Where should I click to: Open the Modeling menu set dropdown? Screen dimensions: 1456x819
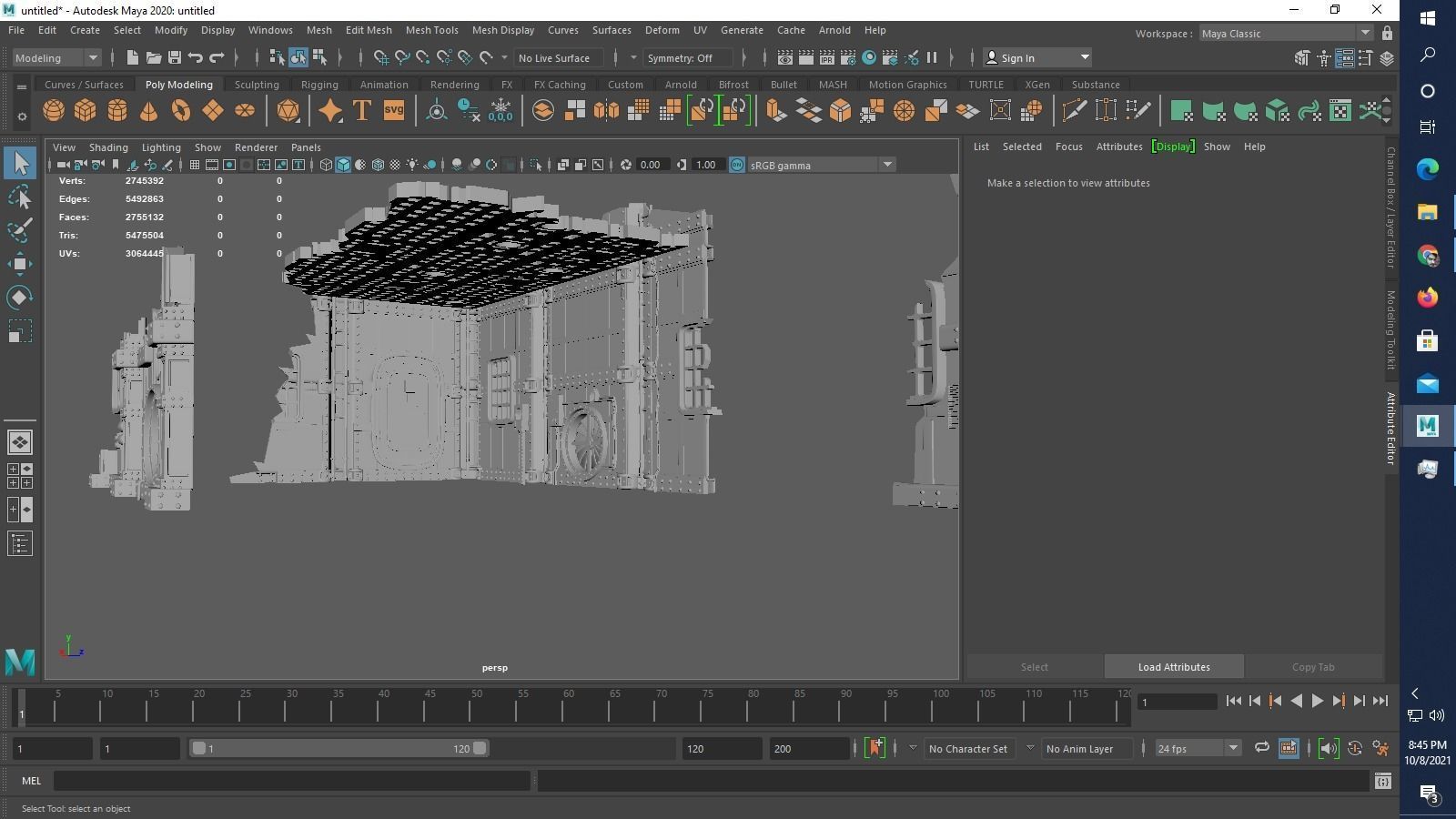point(56,57)
